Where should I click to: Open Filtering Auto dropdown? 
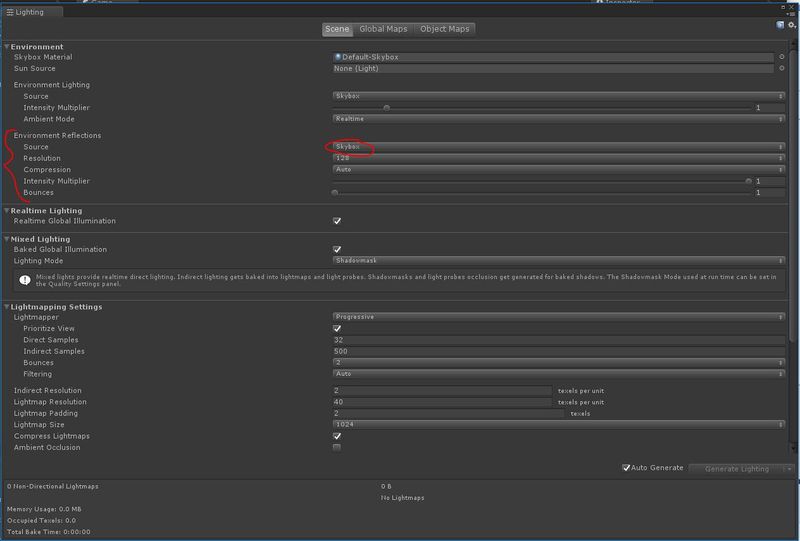[559, 374]
